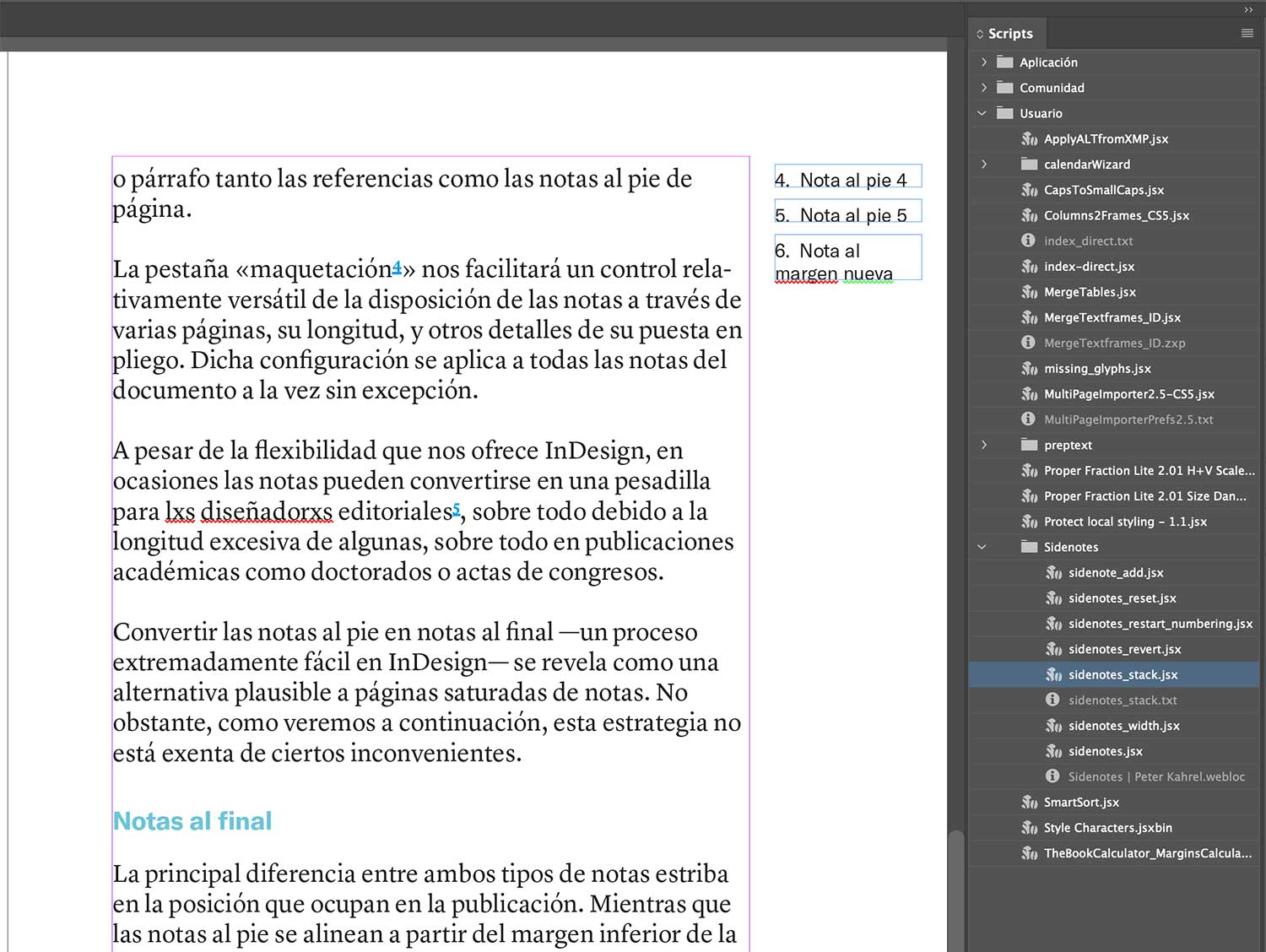Expand the calendarWizard folder

pyautogui.click(x=983, y=164)
